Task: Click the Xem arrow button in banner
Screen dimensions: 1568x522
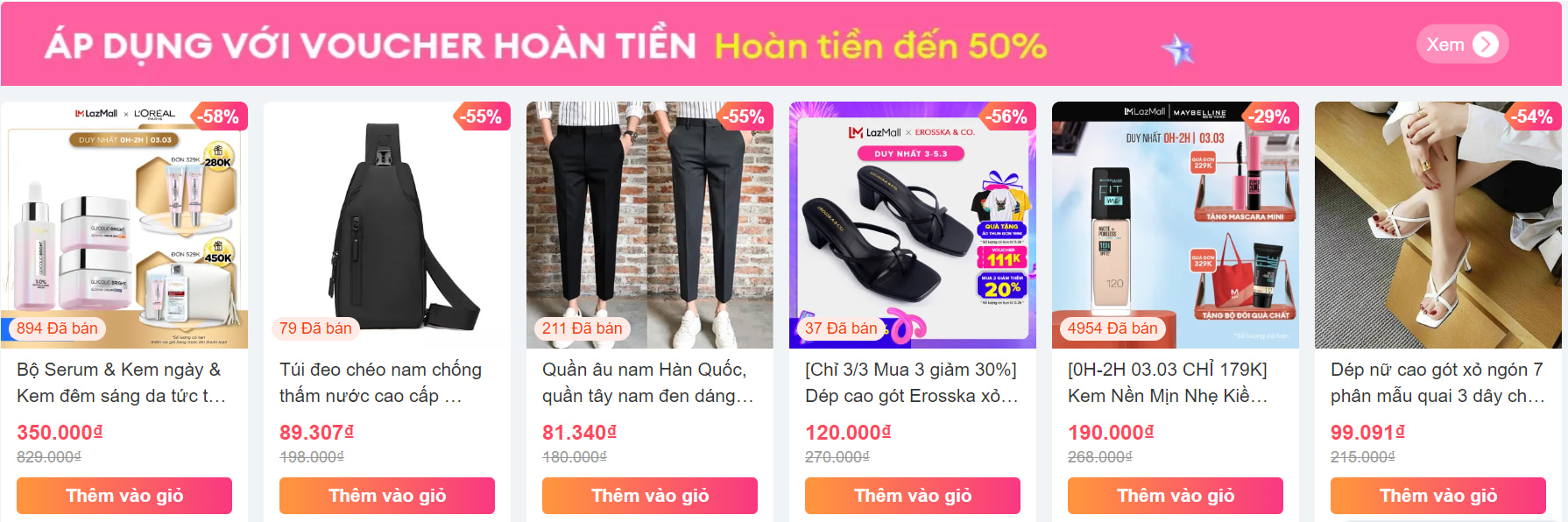Action: 1462,45
